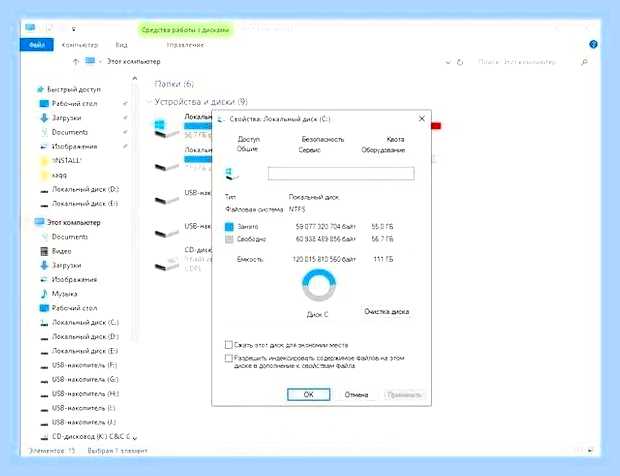The width and height of the screenshot is (620, 476).
Task: Click the disk label text field
Action: 341,174
